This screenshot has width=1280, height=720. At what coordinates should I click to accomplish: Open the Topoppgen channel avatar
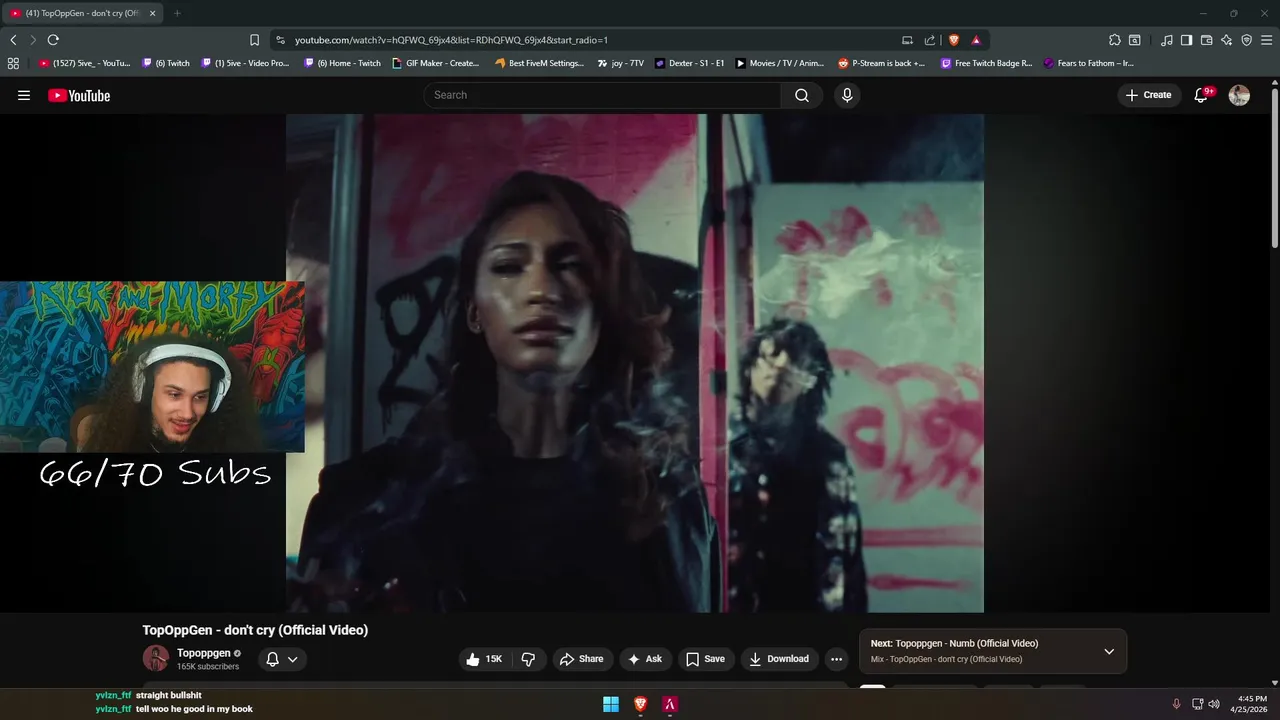pyautogui.click(x=156, y=658)
